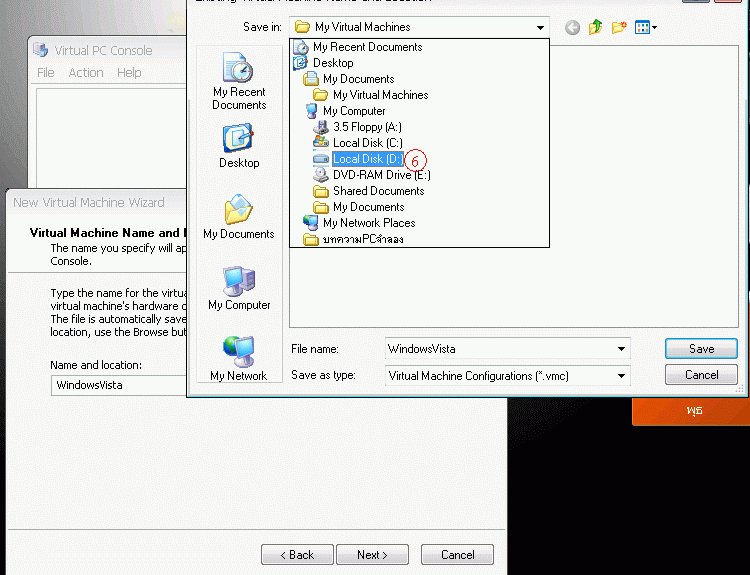Click the Virtual PC Console title icon
This screenshot has width=750, height=575.
pyautogui.click(x=41, y=50)
